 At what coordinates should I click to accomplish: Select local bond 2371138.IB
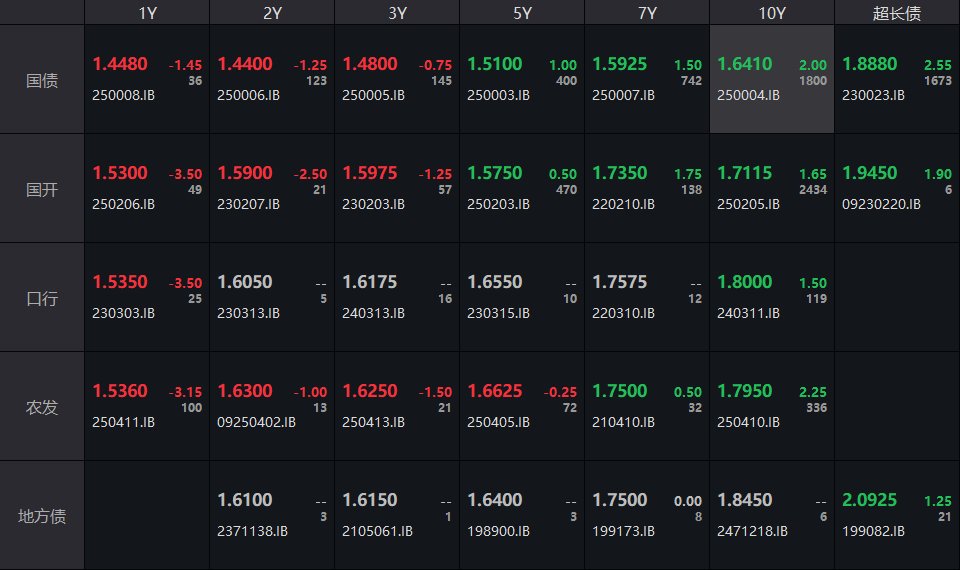tap(252, 531)
